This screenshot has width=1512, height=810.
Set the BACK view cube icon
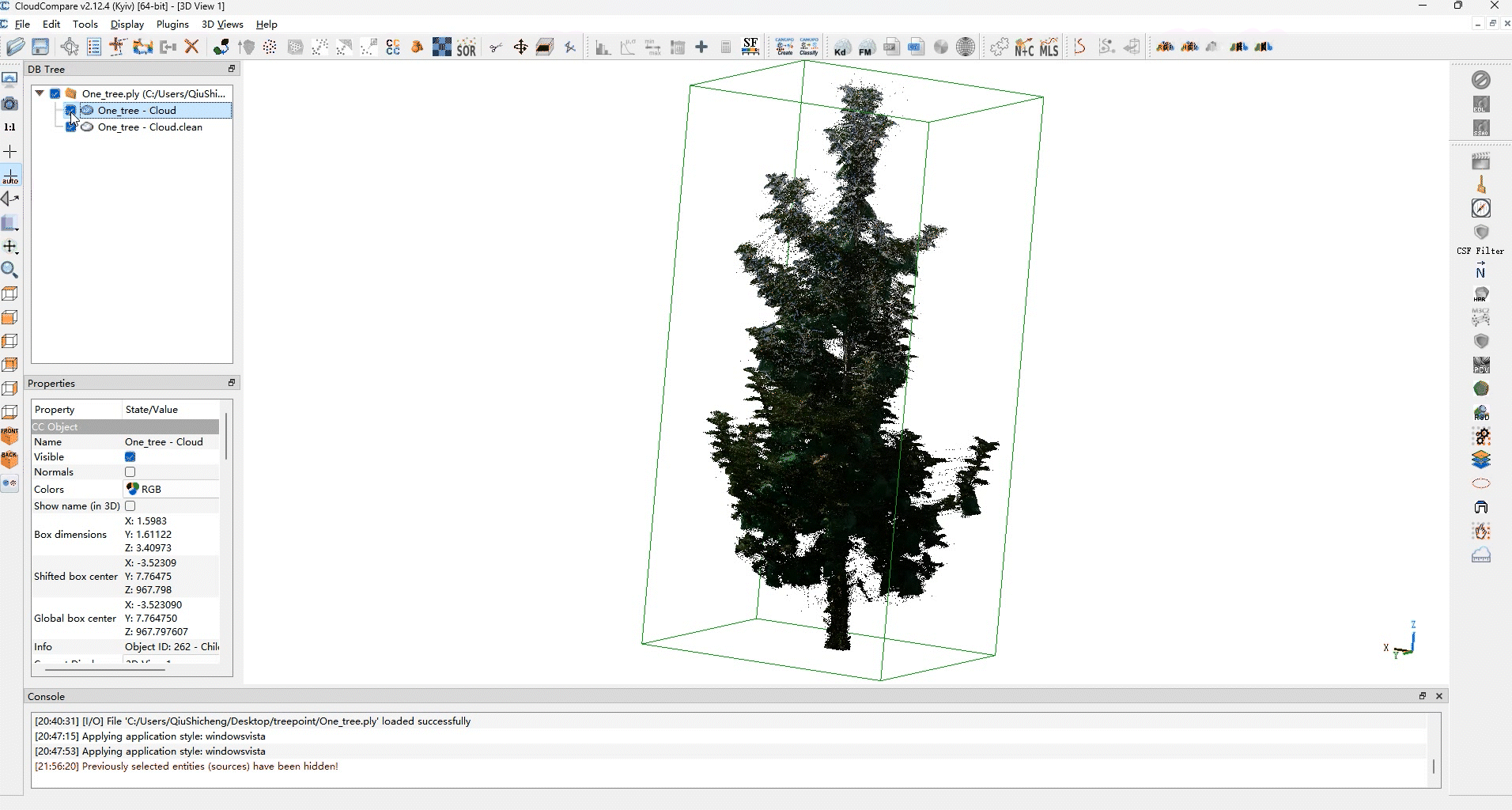pos(9,460)
